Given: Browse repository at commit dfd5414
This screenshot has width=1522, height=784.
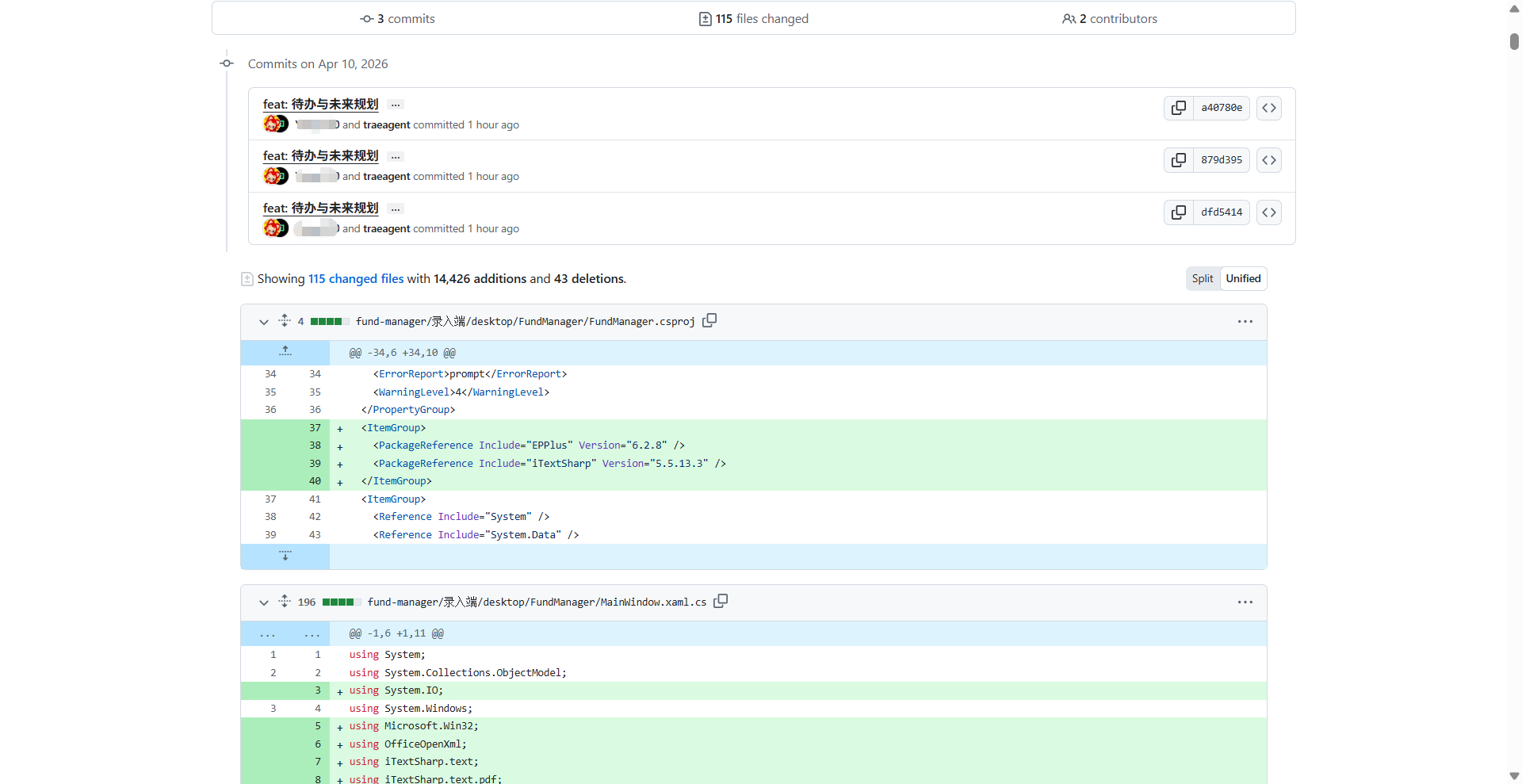Looking at the screenshot, I should (1269, 212).
